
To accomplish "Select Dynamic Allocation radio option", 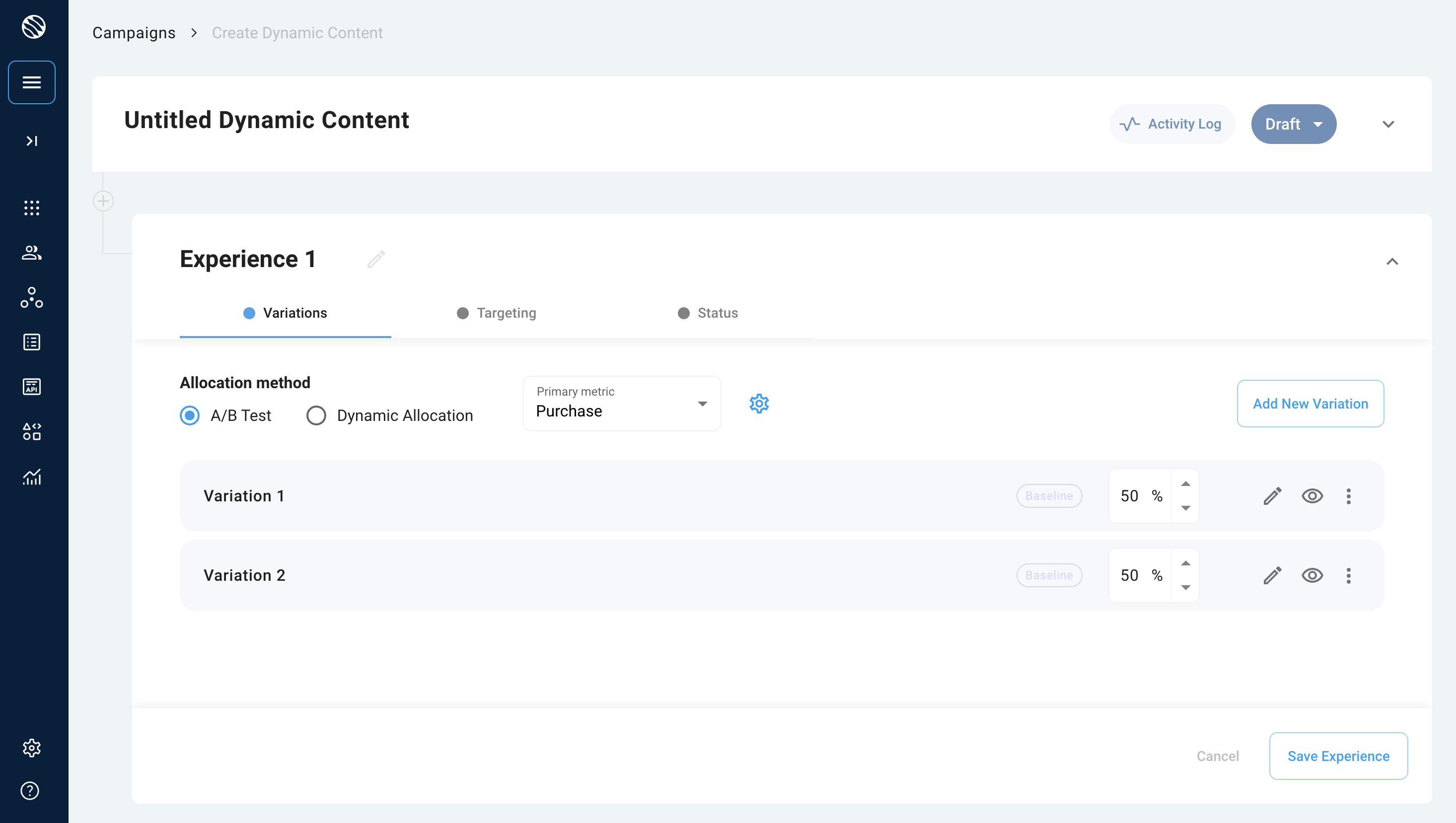I will point(316,415).
